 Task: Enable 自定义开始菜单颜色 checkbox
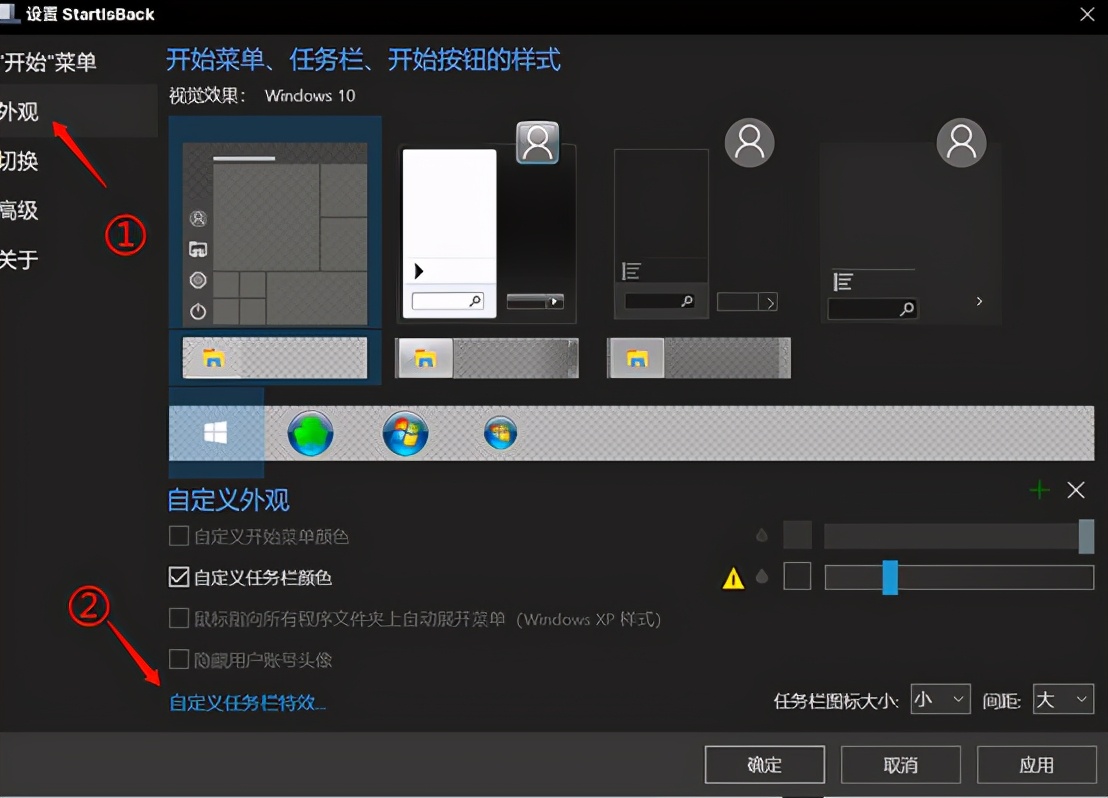point(178,536)
